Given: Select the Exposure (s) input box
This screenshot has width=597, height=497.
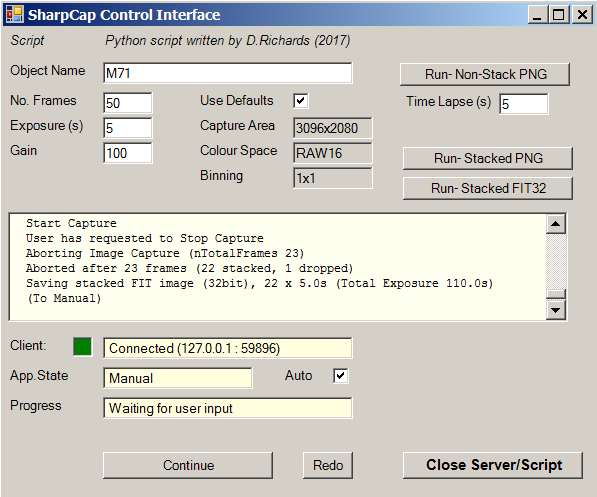Looking at the screenshot, I should (128, 128).
